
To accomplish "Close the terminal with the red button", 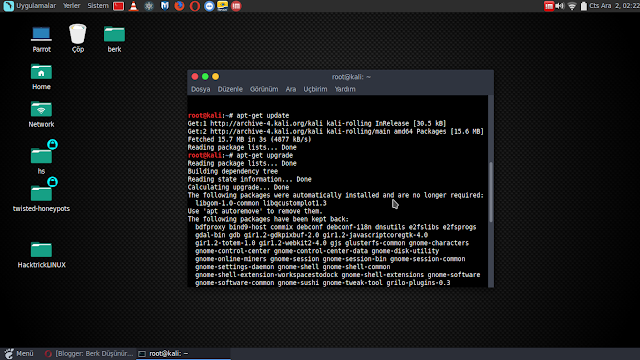I will pos(195,76).
